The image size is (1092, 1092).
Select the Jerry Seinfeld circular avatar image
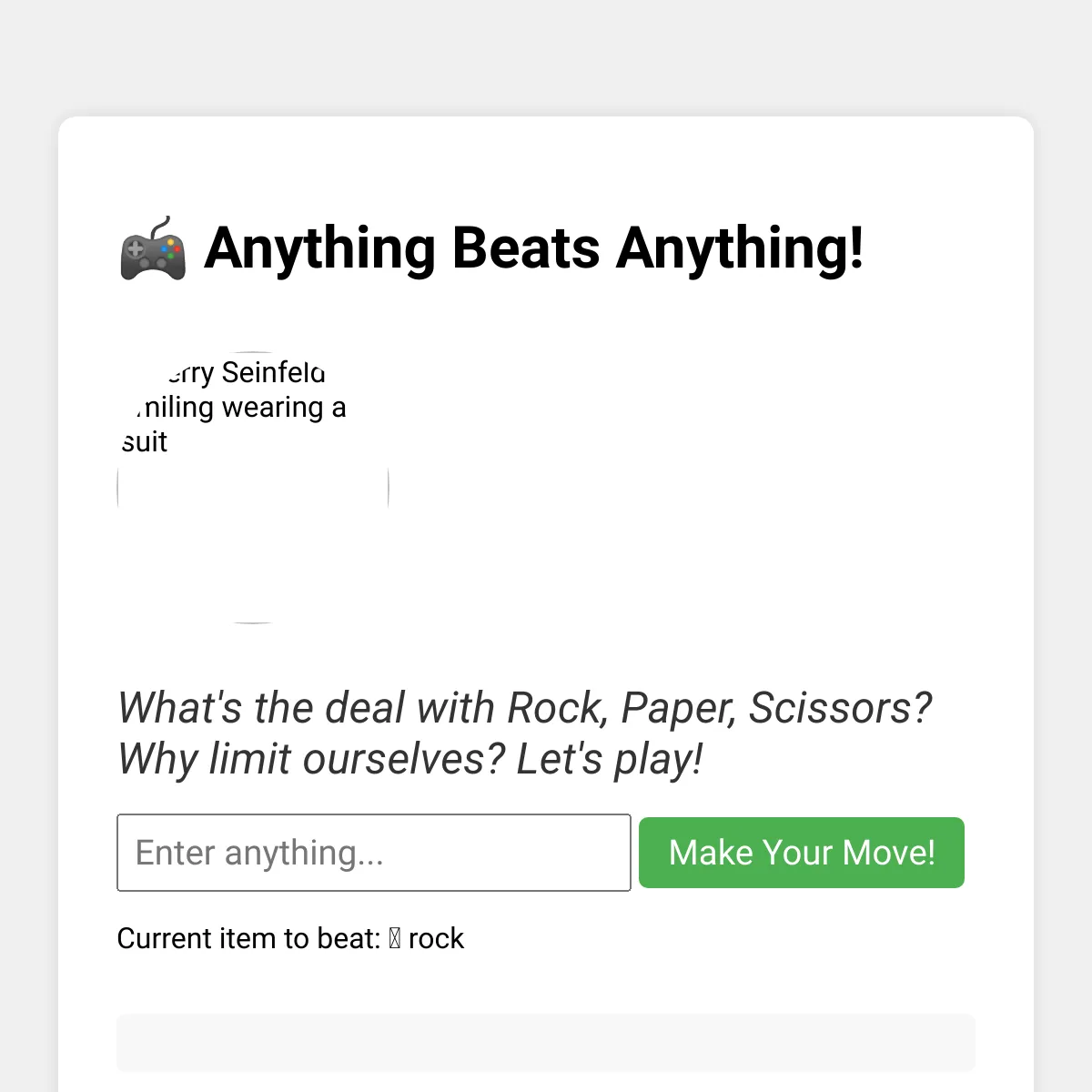coord(253,488)
